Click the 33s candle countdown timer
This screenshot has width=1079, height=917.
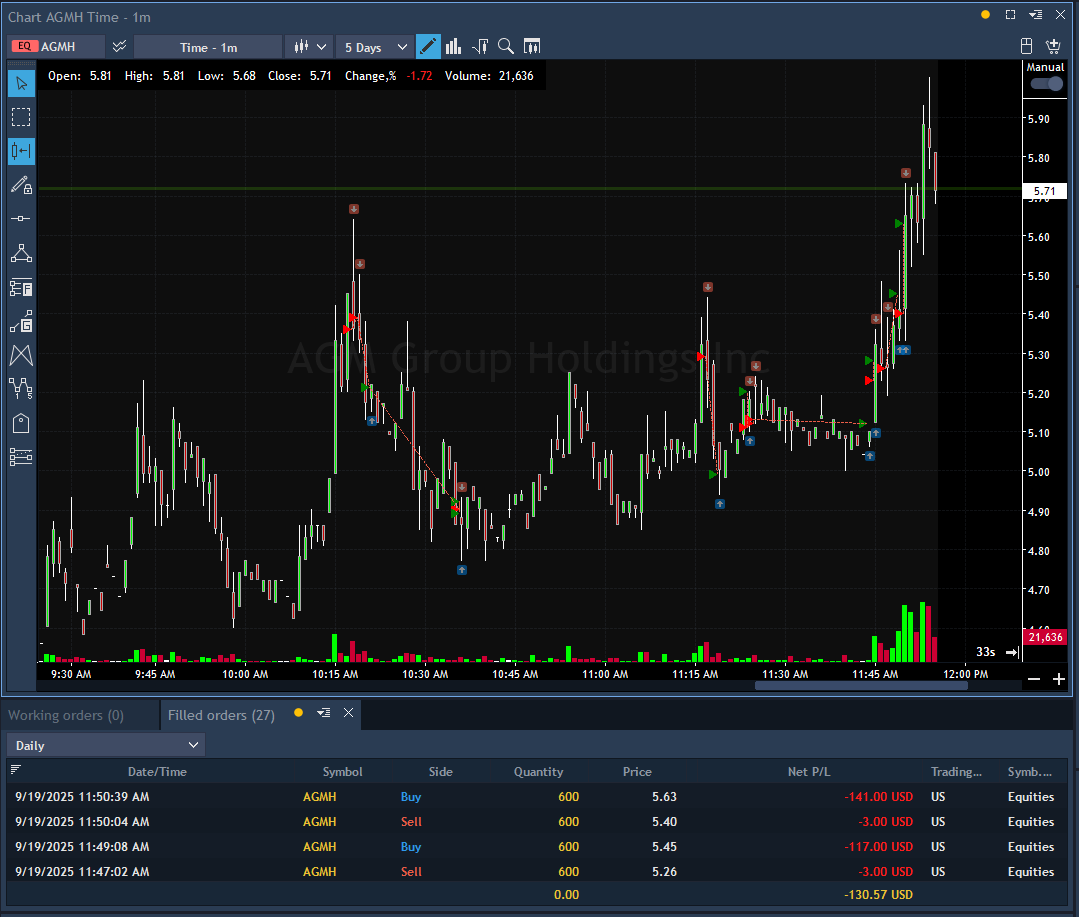pos(985,651)
